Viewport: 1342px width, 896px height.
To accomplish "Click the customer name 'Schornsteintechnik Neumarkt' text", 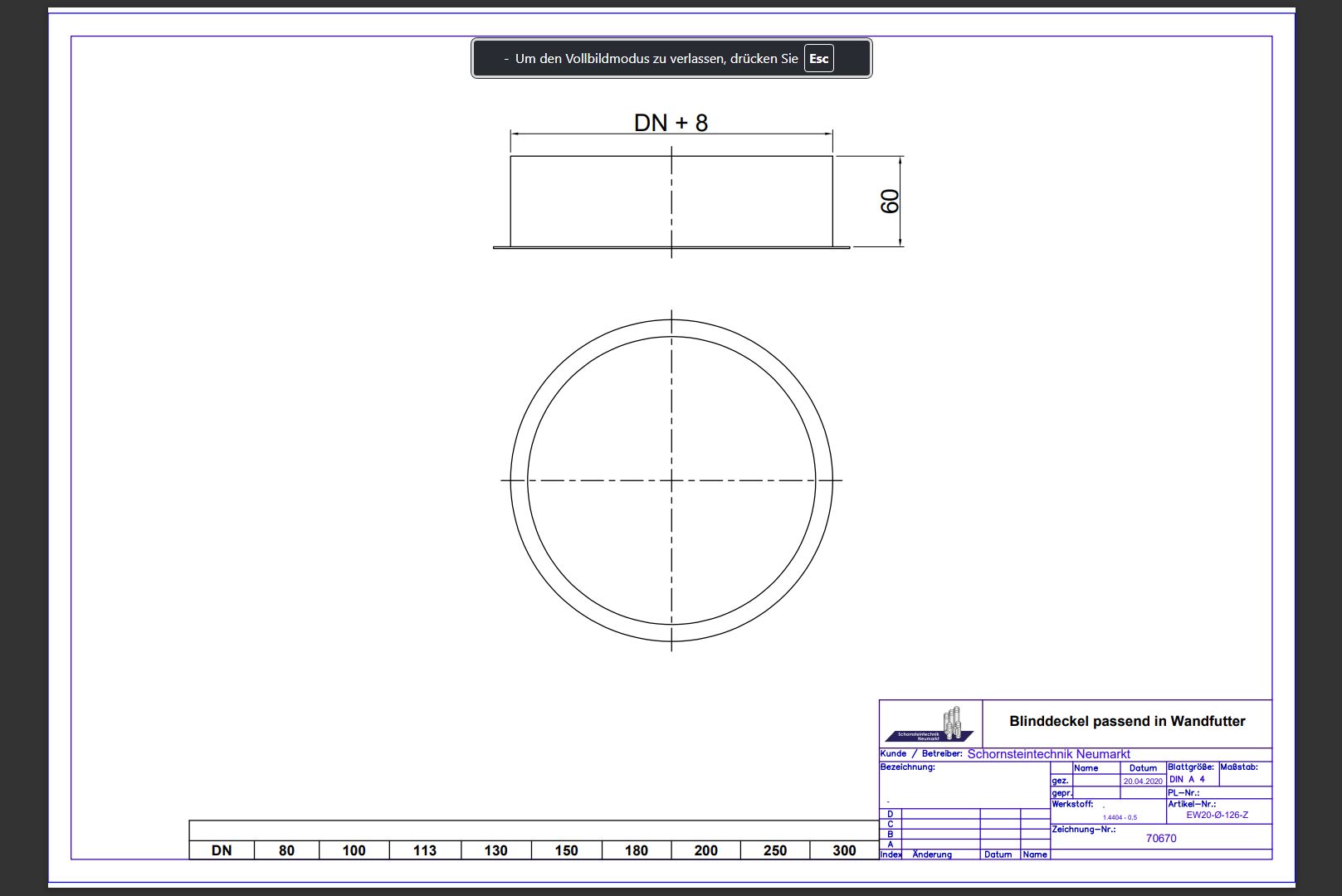I will [x=1048, y=754].
